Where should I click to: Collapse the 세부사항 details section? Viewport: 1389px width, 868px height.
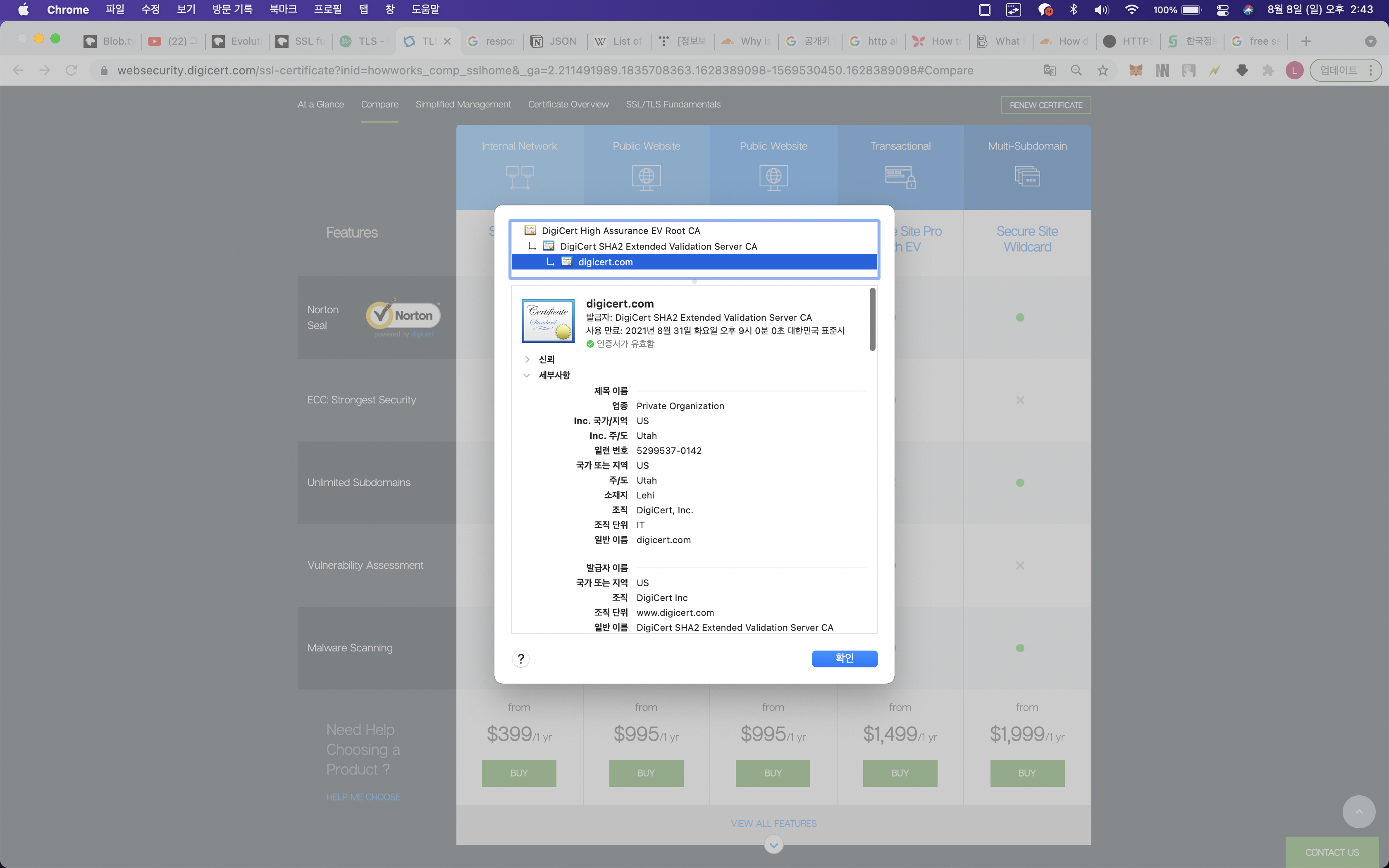click(x=527, y=375)
